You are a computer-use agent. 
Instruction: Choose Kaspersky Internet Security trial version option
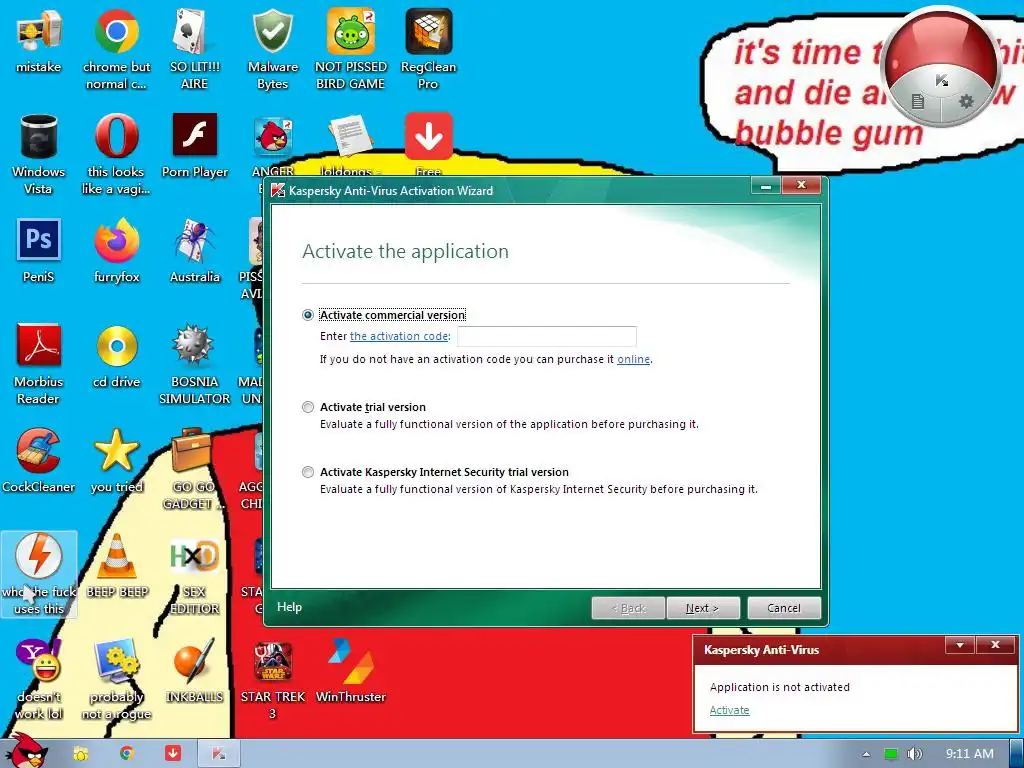point(308,472)
